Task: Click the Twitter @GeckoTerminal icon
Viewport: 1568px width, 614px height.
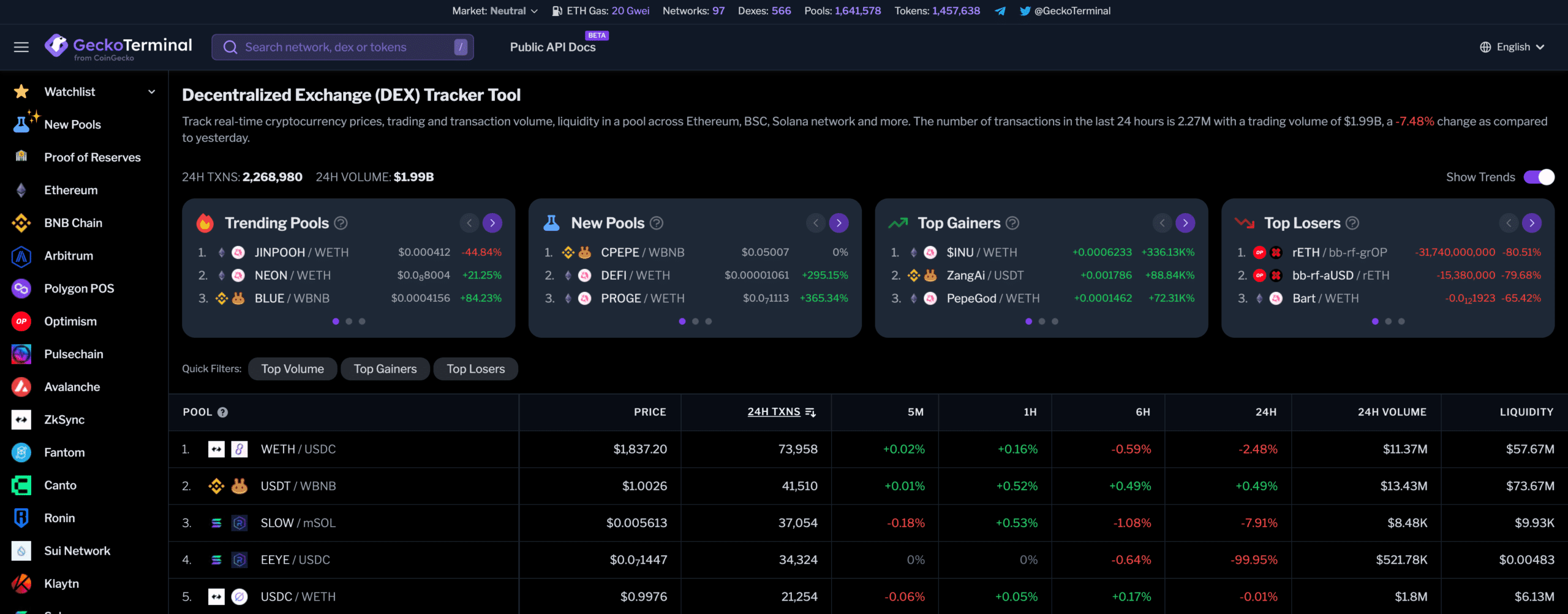Action: click(1025, 11)
